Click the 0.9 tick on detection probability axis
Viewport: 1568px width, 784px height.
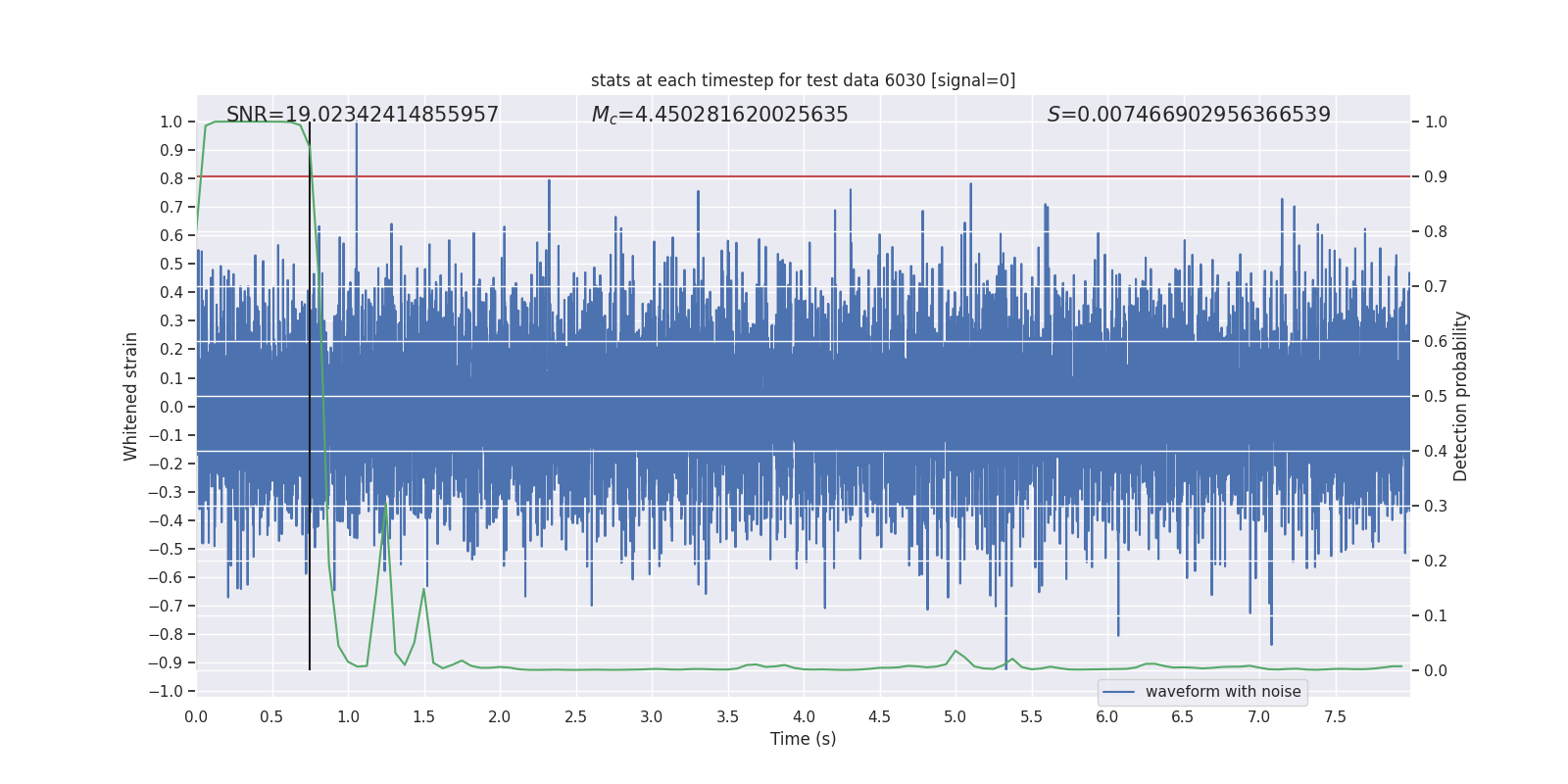pyautogui.click(x=1436, y=177)
